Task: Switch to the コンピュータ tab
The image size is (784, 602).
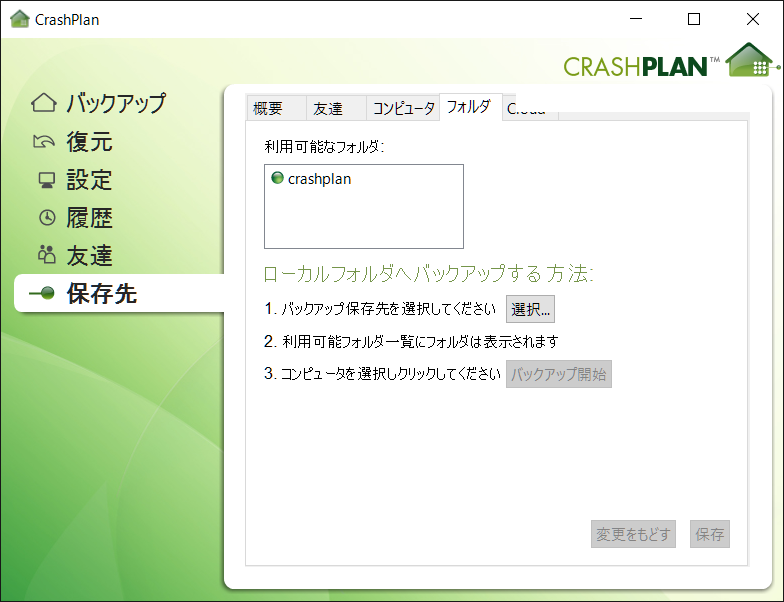Action: tap(403, 108)
